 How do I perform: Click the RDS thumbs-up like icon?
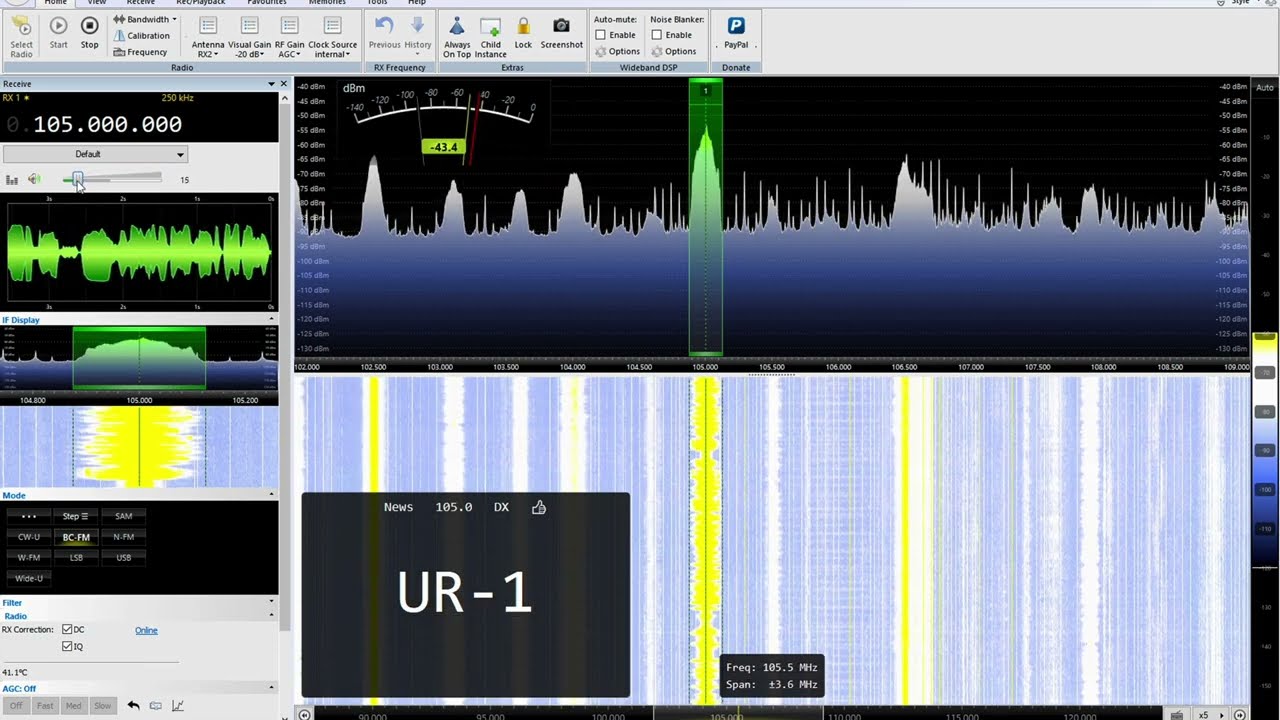point(539,507)
